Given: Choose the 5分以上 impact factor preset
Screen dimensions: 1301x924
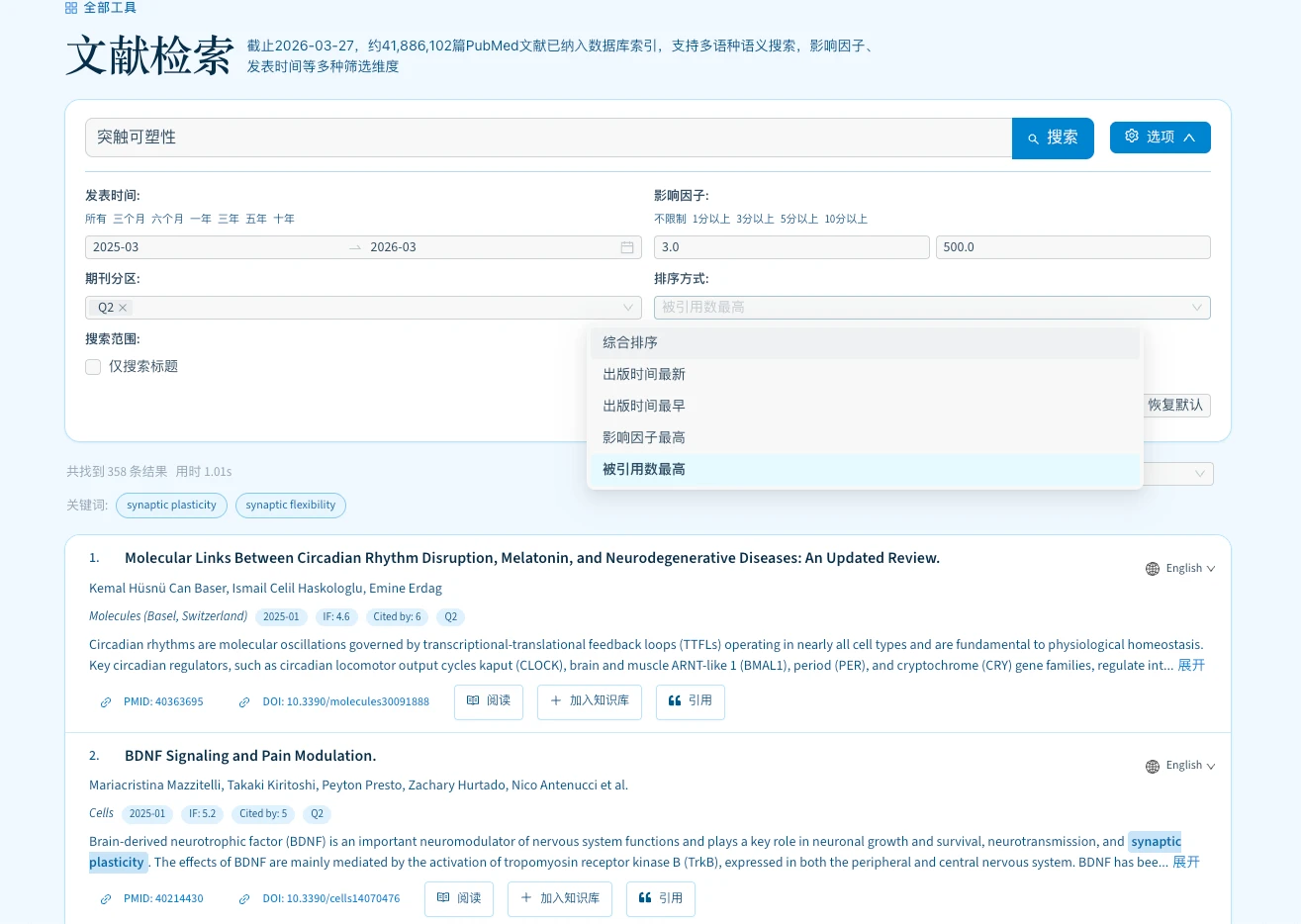Looking at the screenshot, I should 799,219.
